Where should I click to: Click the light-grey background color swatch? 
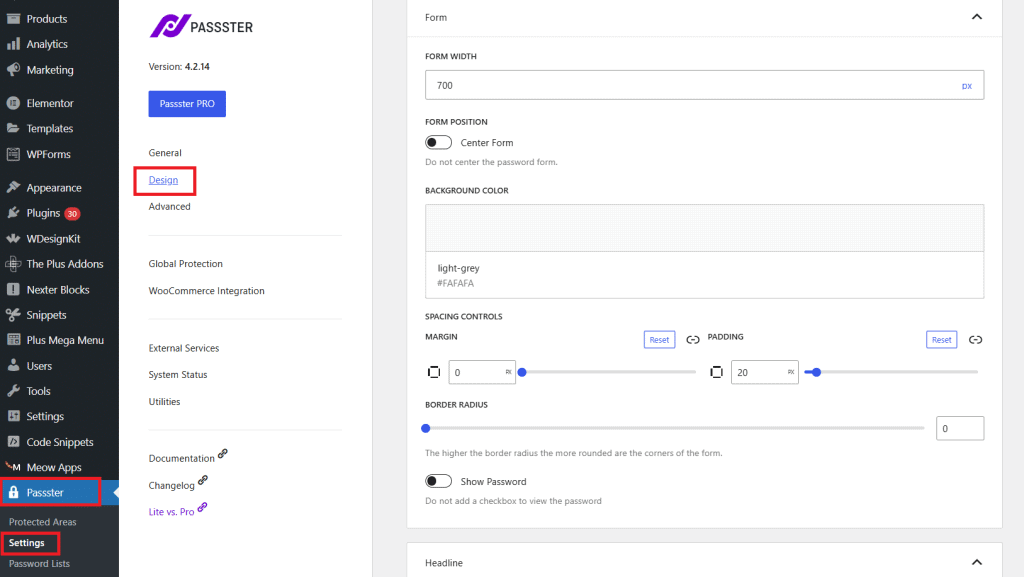(704, 228)
